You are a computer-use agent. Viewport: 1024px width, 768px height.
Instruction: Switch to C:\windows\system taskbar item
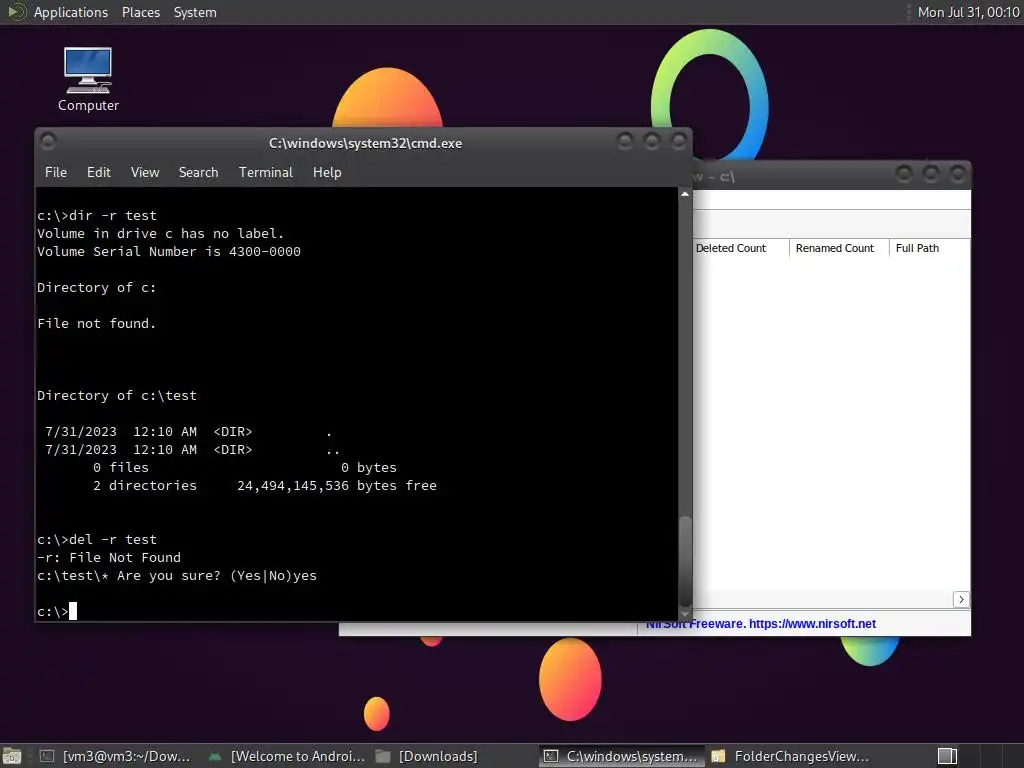pyautogui.click(x=621, y=756)
